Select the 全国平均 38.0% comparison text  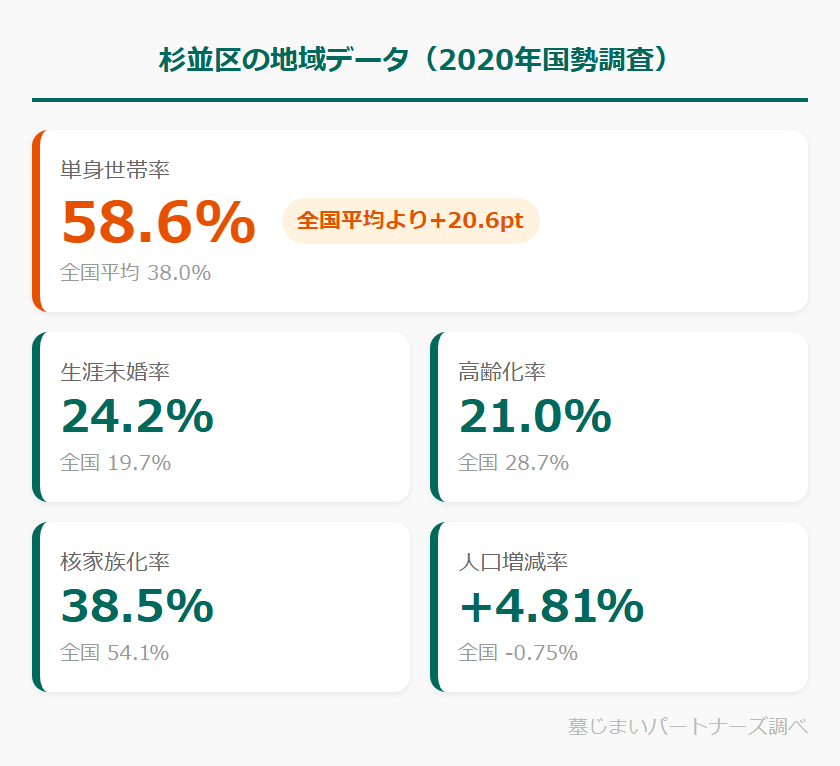coord(135,272)
